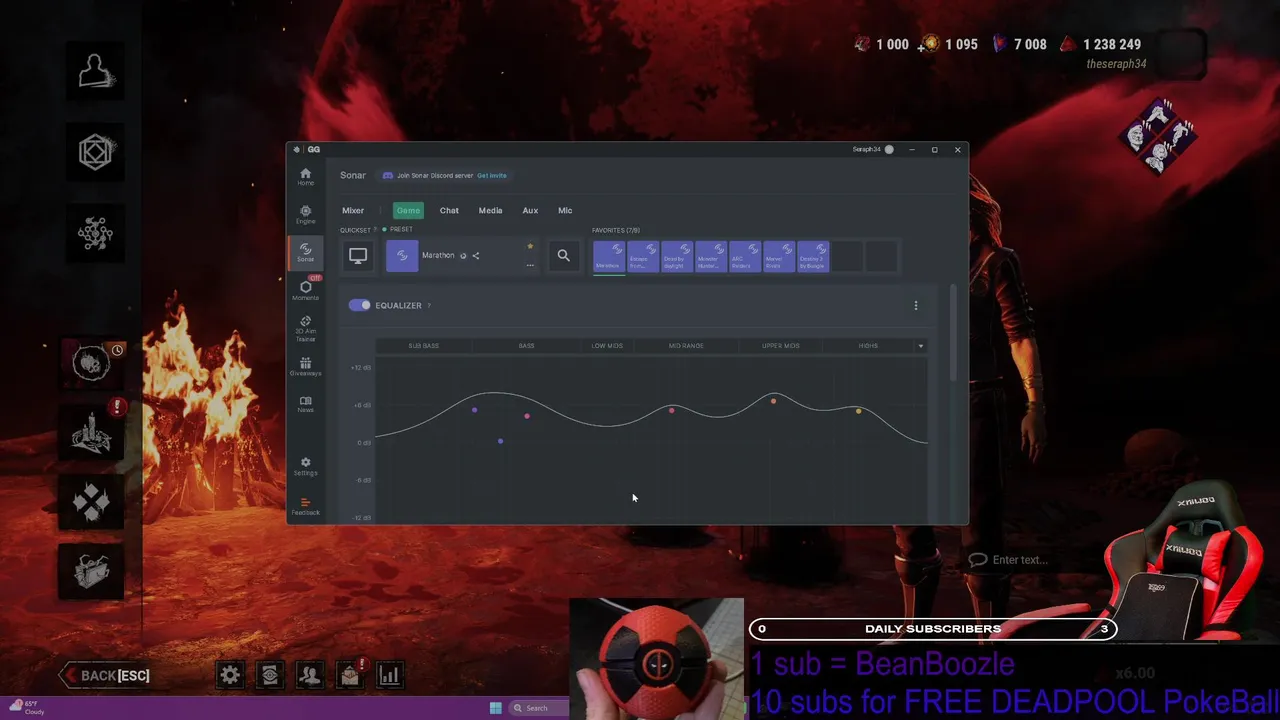Image resolution: width=1280 pixels, height=720 pixels.
Task: Click the Low Mids band label
Action: pyautogui.click(x=607, y=346)
